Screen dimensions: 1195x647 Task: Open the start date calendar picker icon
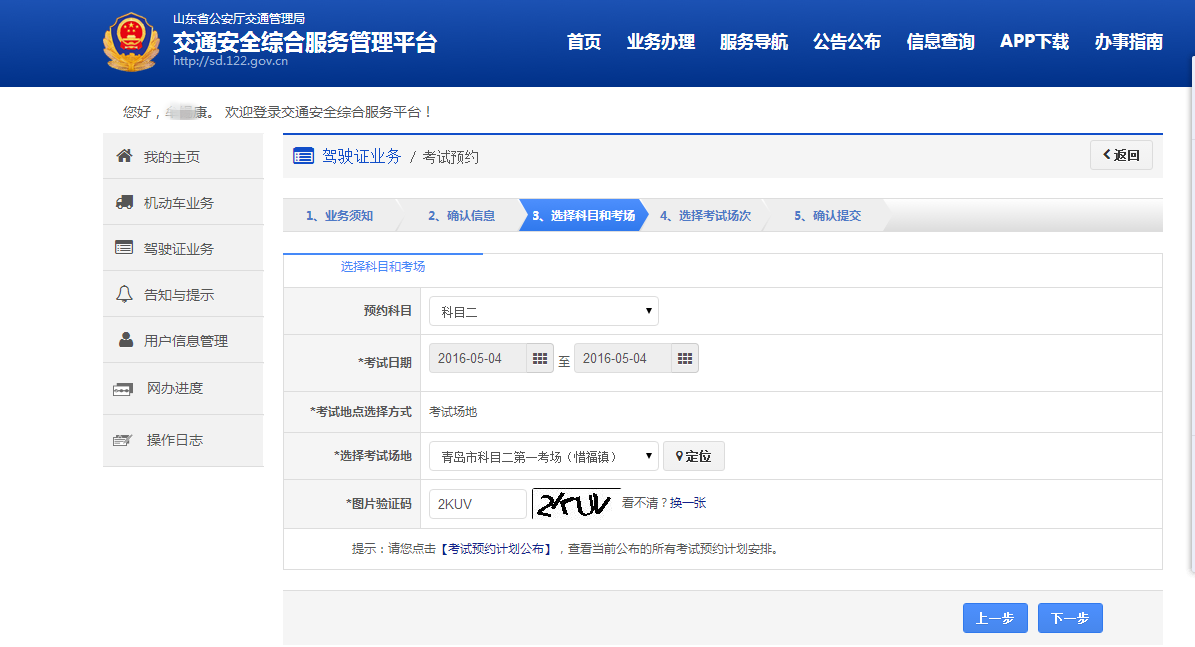(x=540, y=358)
